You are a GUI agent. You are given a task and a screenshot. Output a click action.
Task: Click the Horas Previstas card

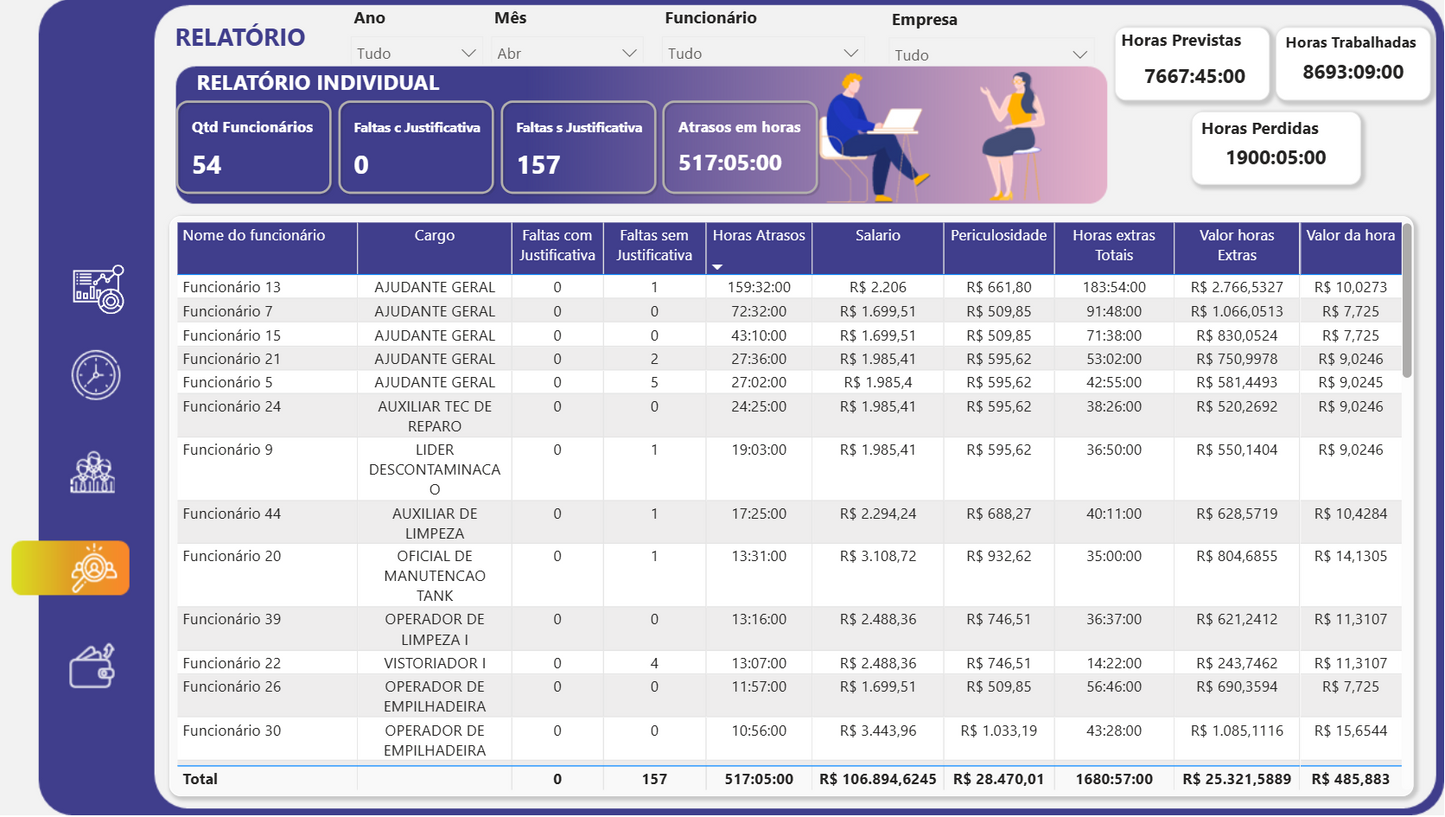(1192, 62)
